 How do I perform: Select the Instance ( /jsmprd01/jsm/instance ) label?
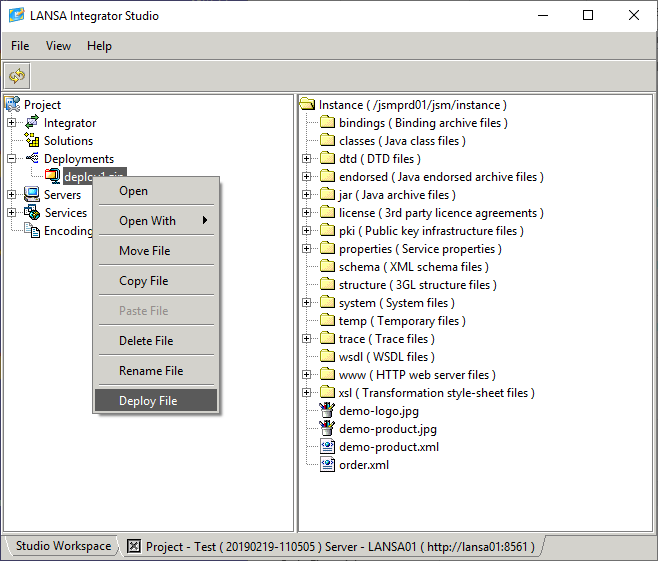(x=413, y=104)
